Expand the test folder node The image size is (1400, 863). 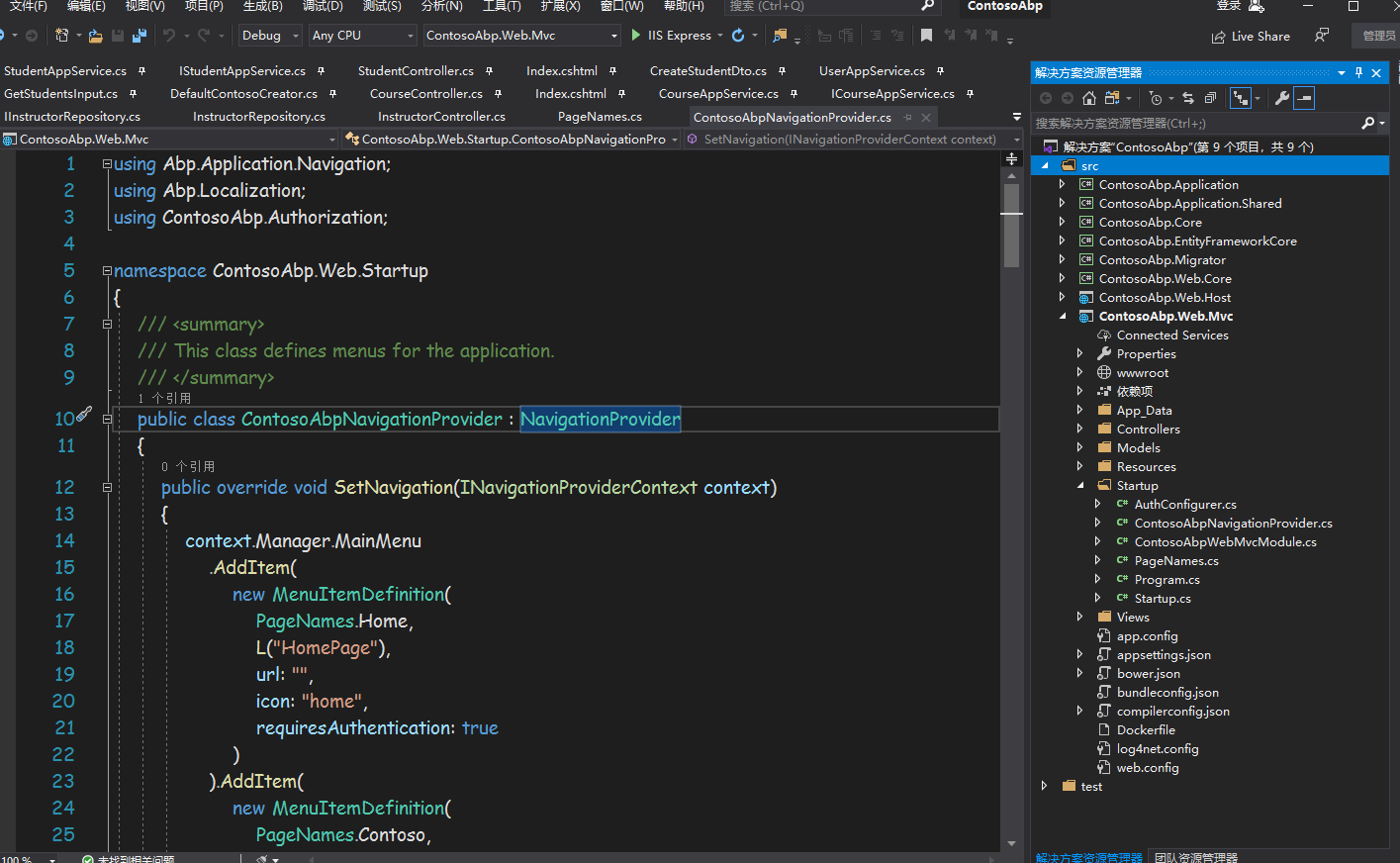click(x=1045, y=787)
